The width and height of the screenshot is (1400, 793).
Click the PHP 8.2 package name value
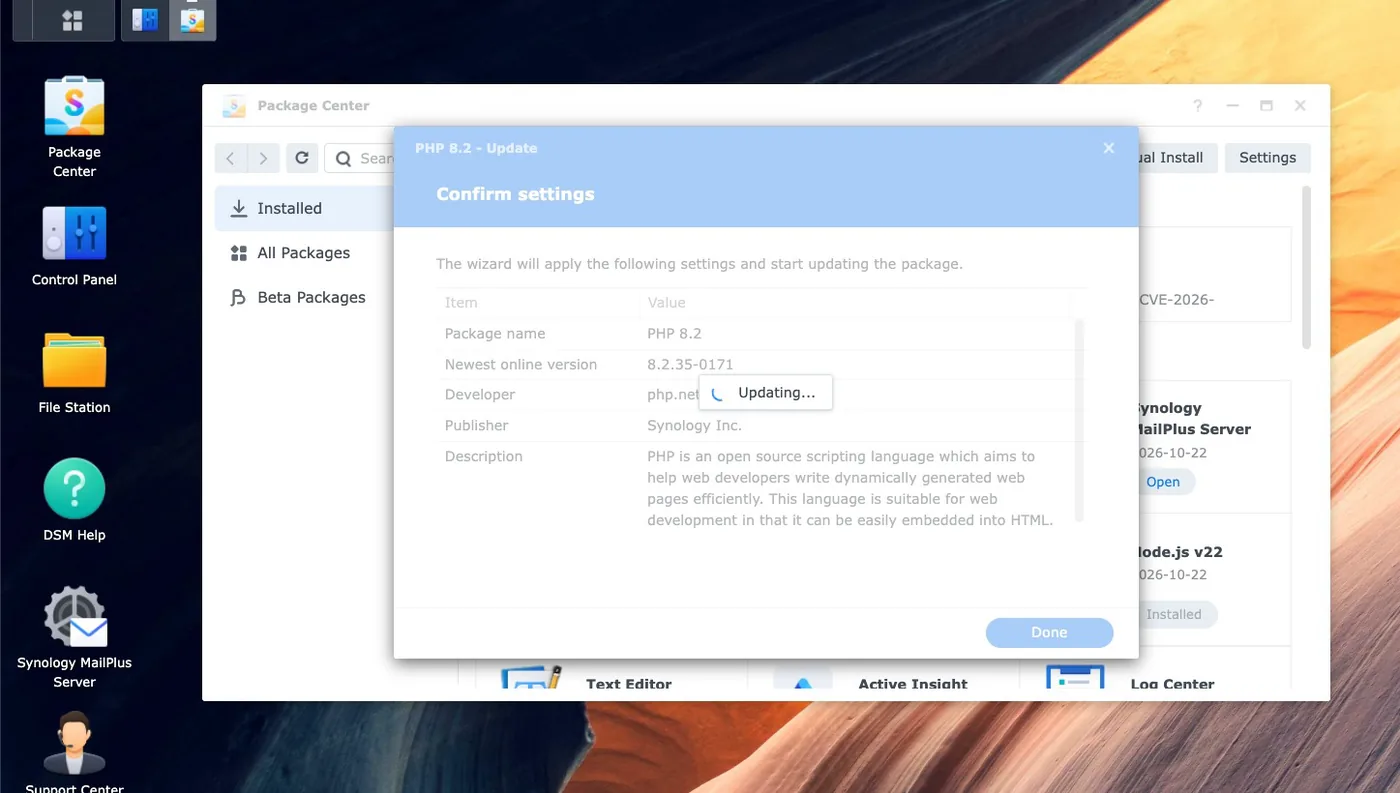click(674, 333)
